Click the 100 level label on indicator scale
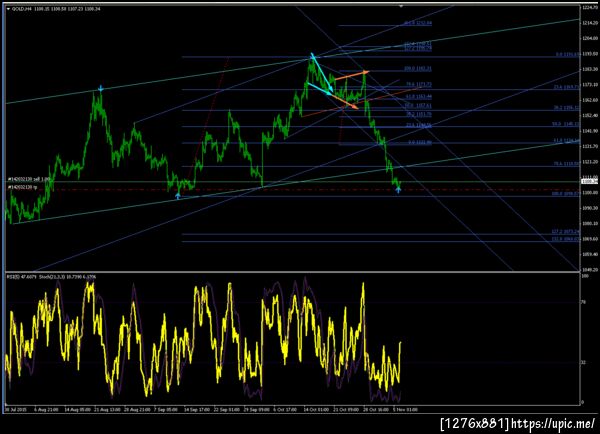The image size is (600, 434). tap(584, 276)
